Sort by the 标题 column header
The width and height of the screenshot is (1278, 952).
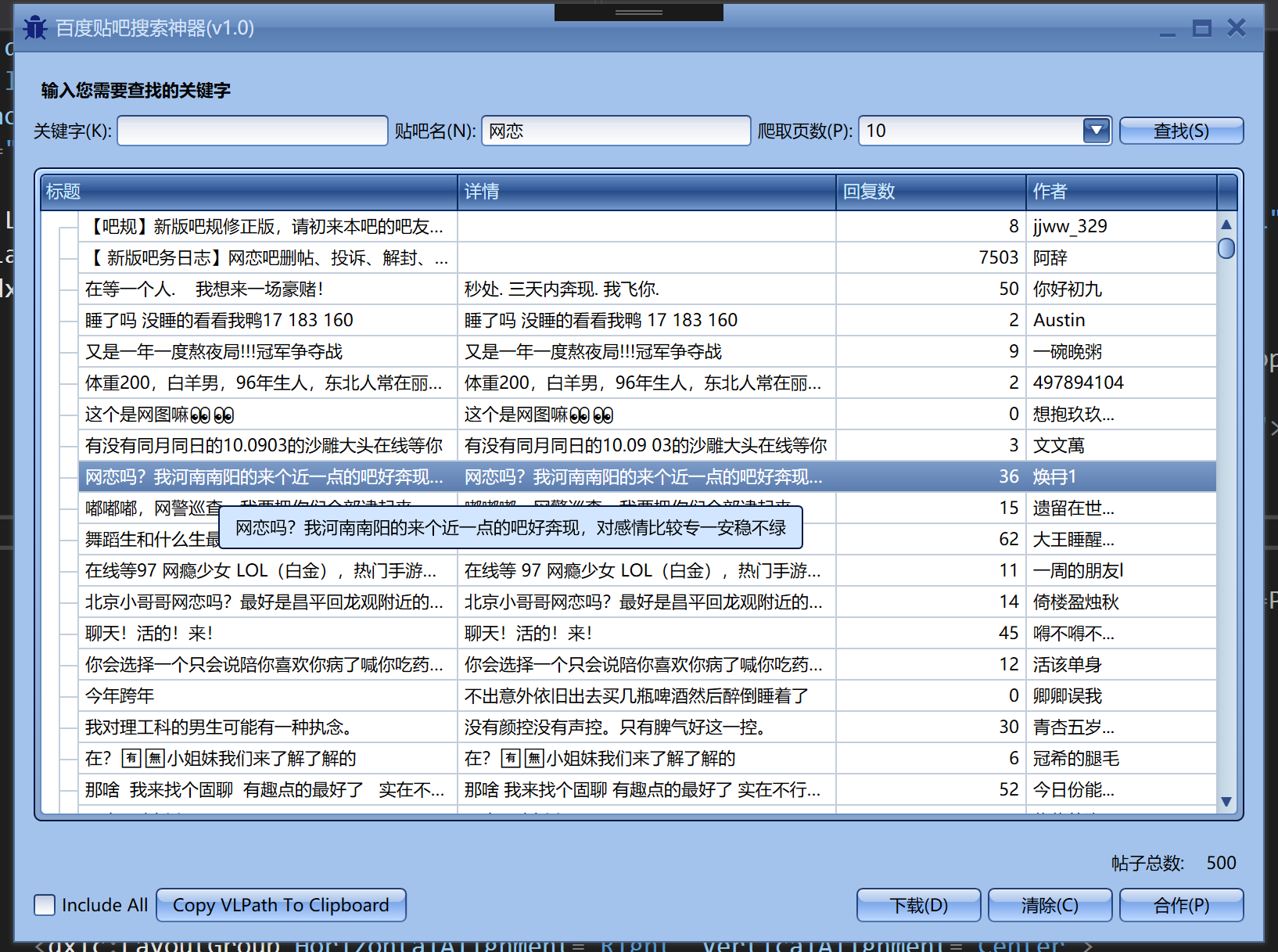click(x=249, y=192)
